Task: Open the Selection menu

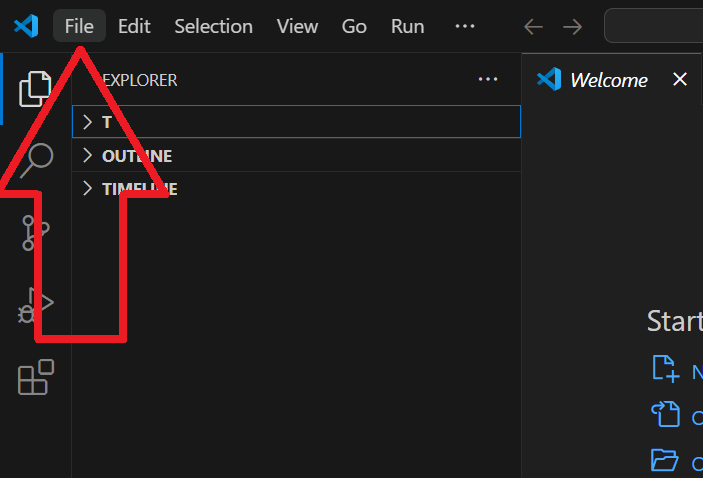Action: click(x=213, y=26)
